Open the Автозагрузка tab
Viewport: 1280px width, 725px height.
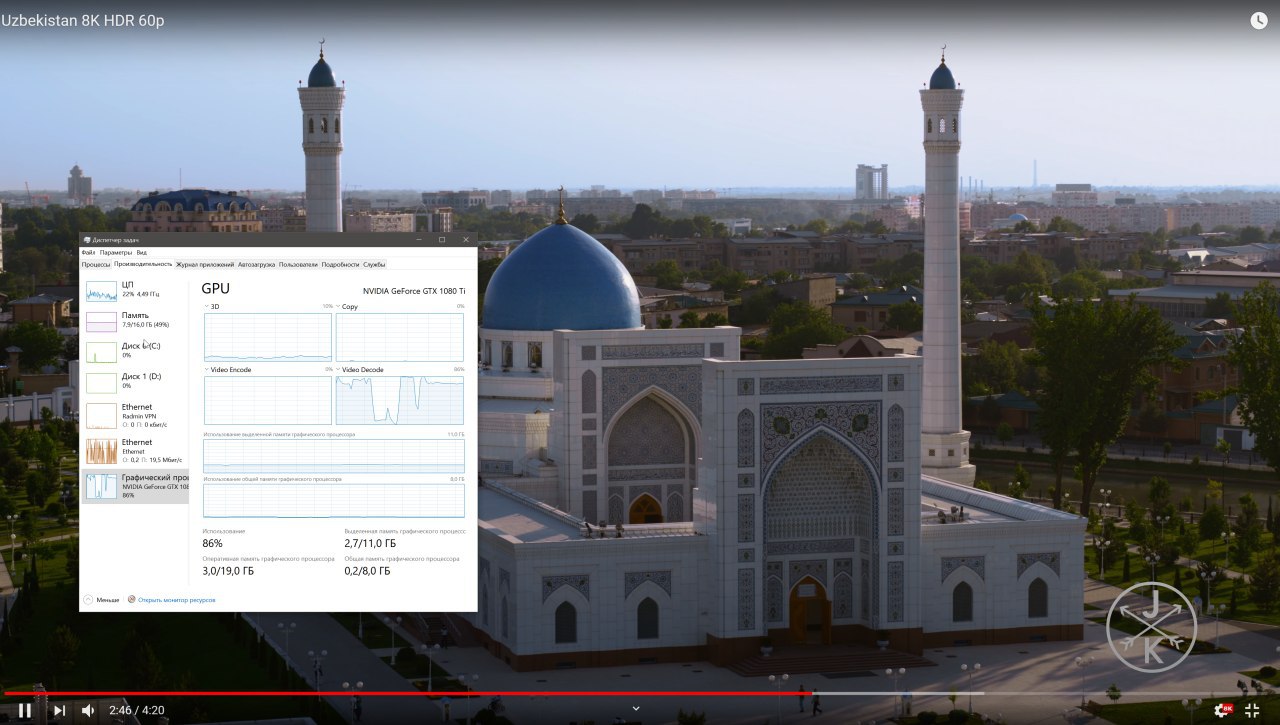[256, 265]
